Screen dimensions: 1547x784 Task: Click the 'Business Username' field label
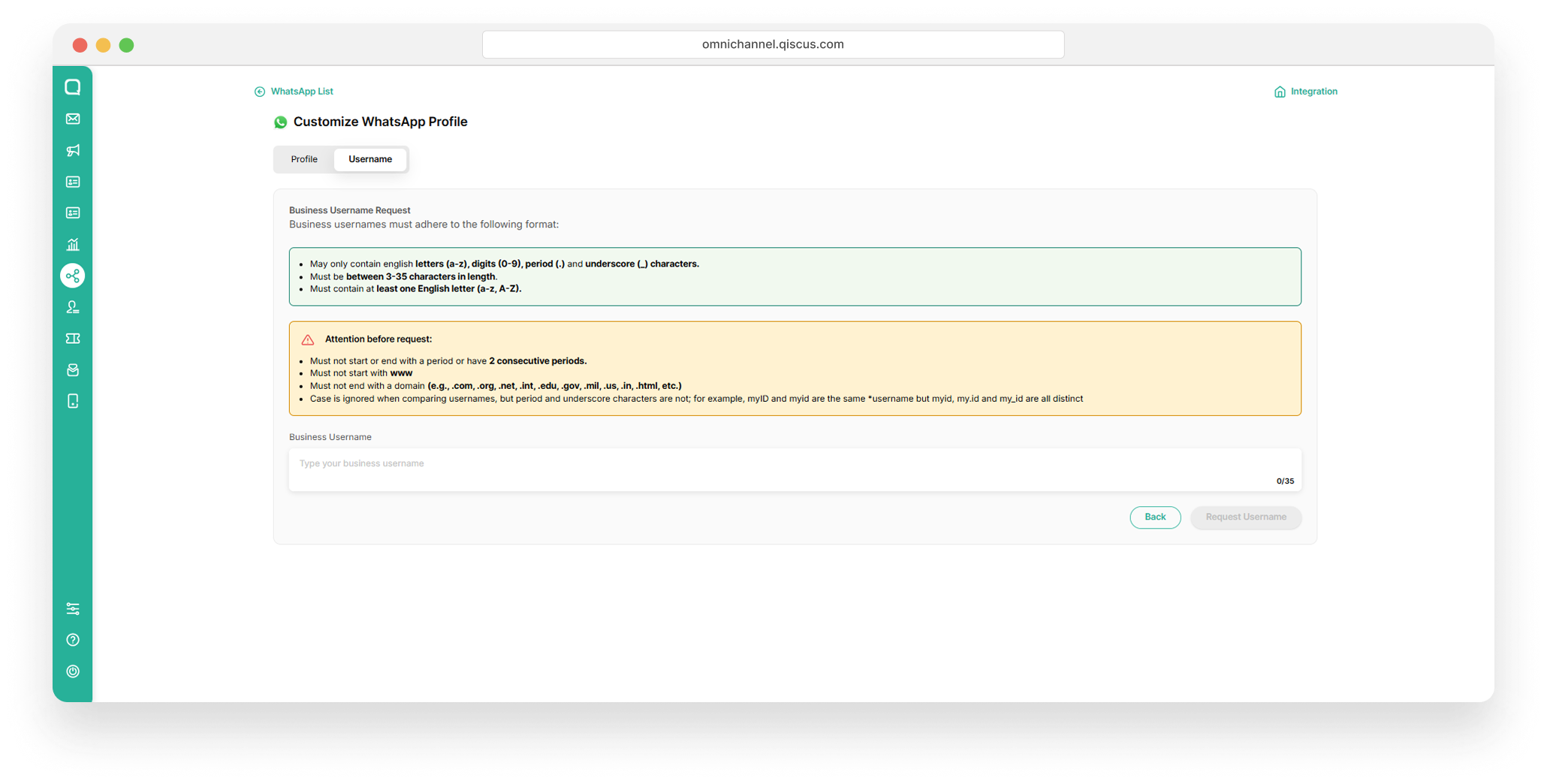tap(330, 437)
